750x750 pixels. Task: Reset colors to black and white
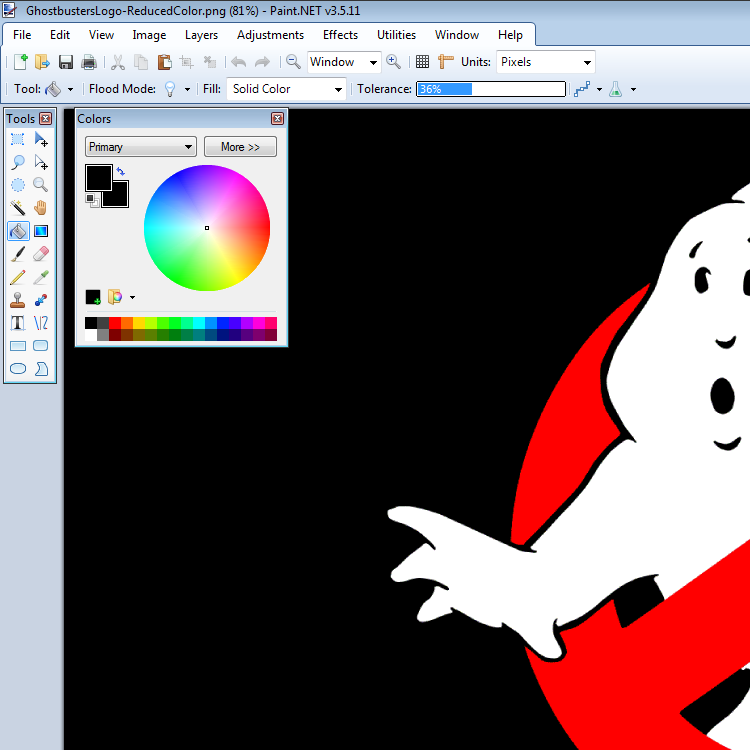(92, 200)
